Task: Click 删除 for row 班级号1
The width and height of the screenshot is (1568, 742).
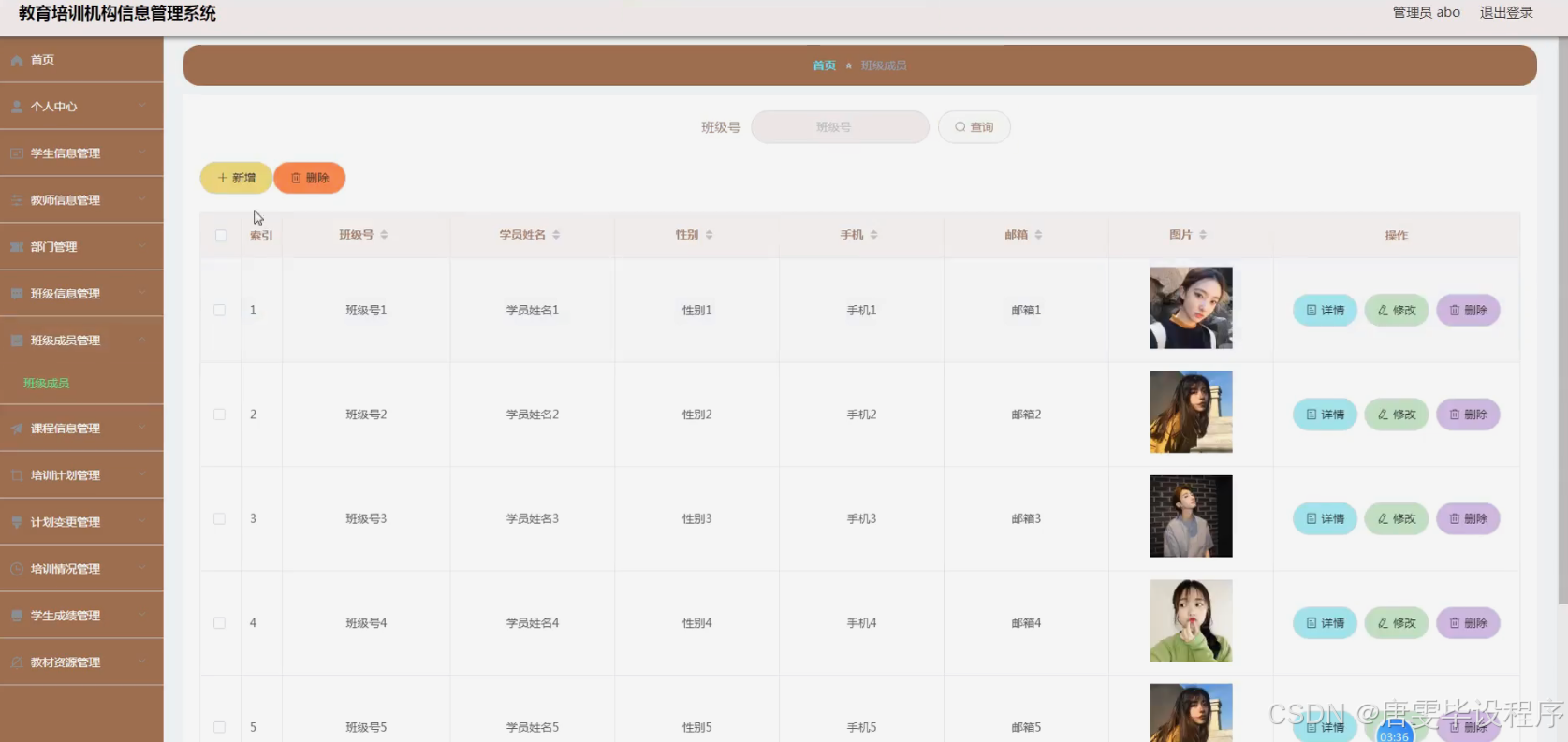Action: (1468, 310)
